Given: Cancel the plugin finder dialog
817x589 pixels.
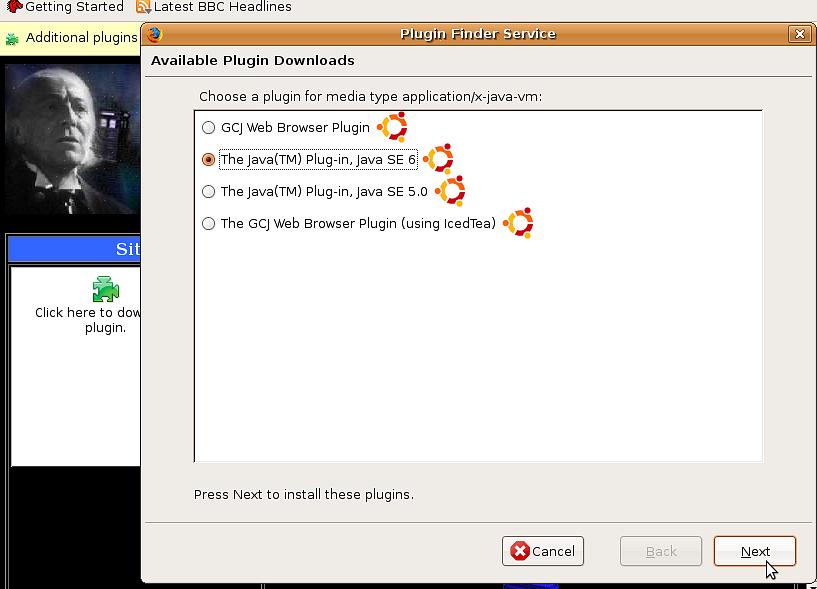Looking at the screenshot, I should pos(543,551).
